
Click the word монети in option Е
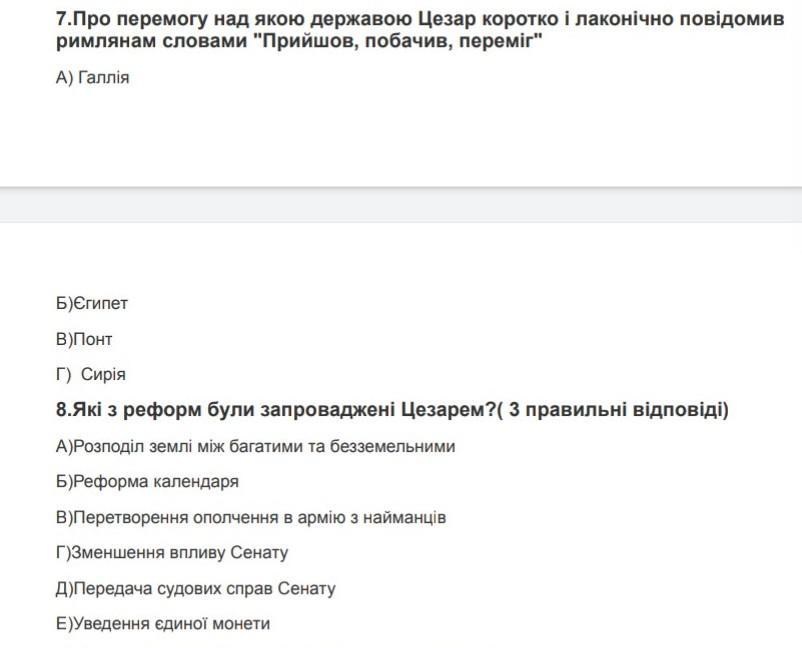[240, 624]
